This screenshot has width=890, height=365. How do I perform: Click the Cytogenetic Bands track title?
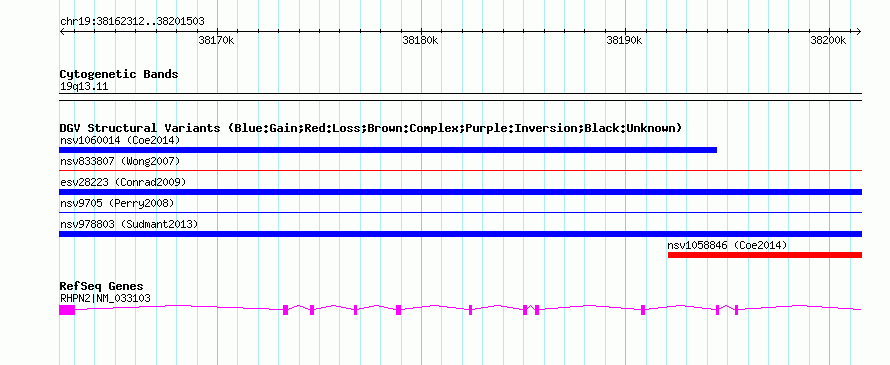pyautogui.click(x=119, y=74)
